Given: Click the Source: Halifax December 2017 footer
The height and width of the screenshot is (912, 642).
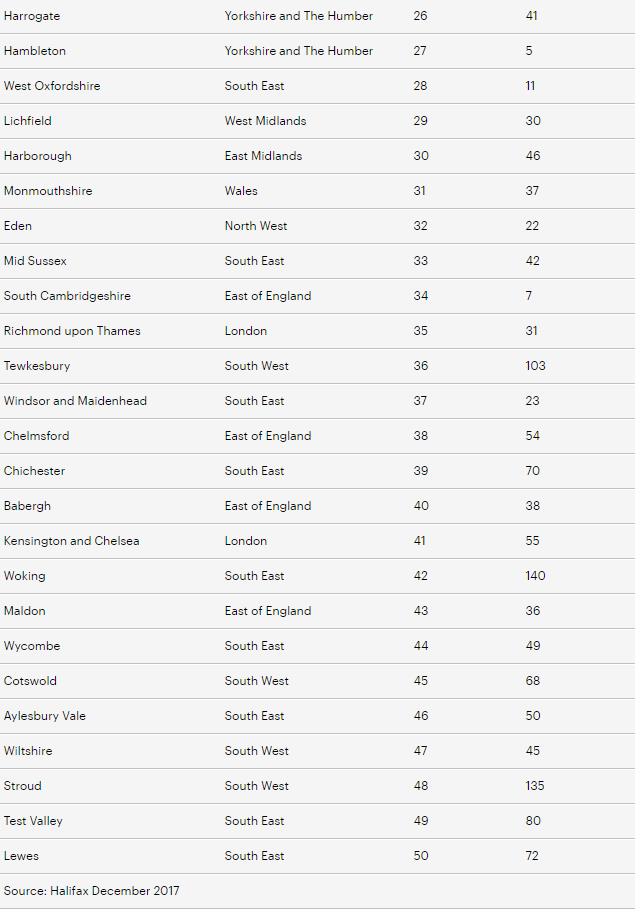Looking at the screenshot, I should [92, 891].
